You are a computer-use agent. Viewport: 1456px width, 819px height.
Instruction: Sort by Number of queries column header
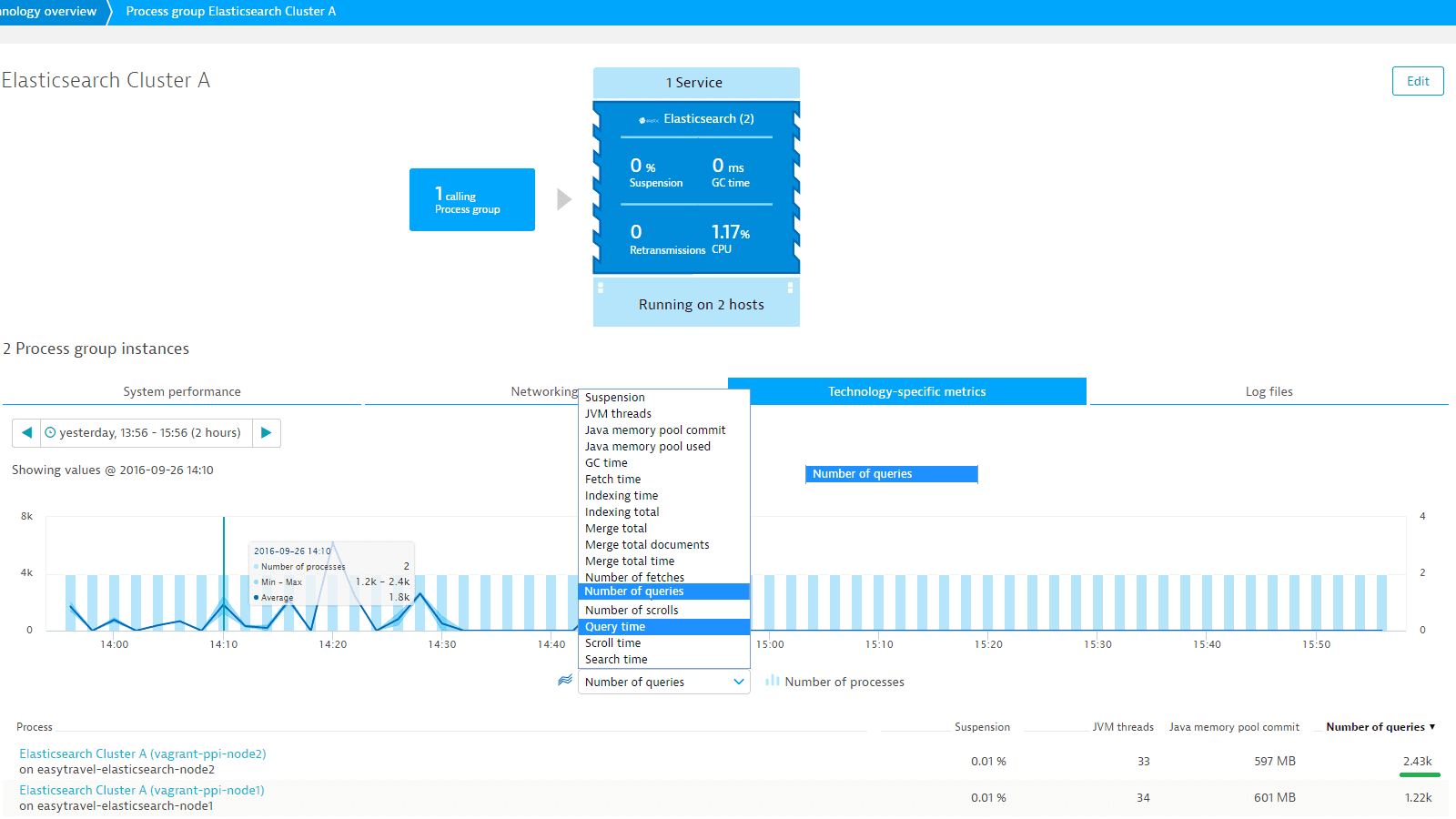tap(1380, 727)
